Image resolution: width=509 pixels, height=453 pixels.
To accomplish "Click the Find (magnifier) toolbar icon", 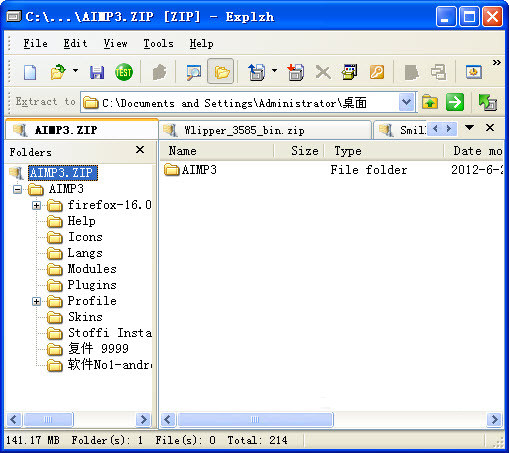I will [194, 72].
